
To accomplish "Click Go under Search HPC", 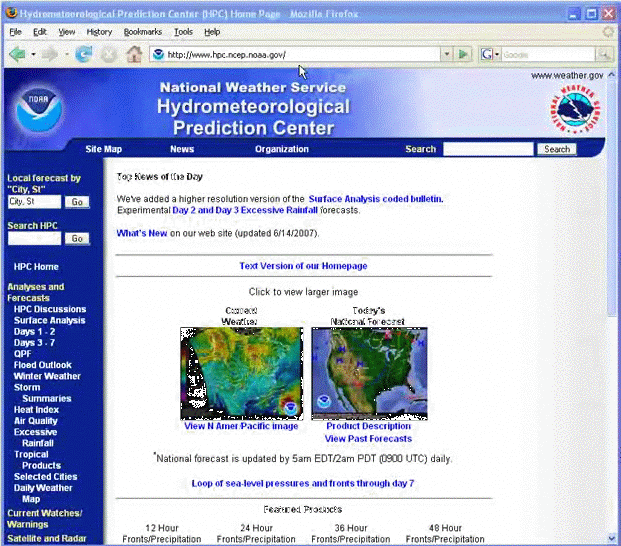I will 77,238.
